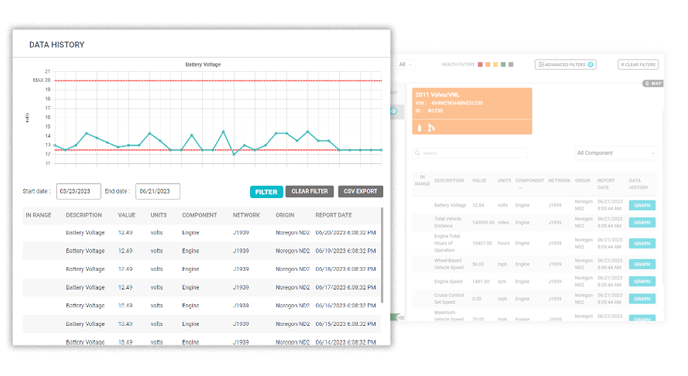Open GRAPH for Wheel-Based Vehicle Speed row
The height and width of the screenshot is (376, 688).
coord(642,264)
